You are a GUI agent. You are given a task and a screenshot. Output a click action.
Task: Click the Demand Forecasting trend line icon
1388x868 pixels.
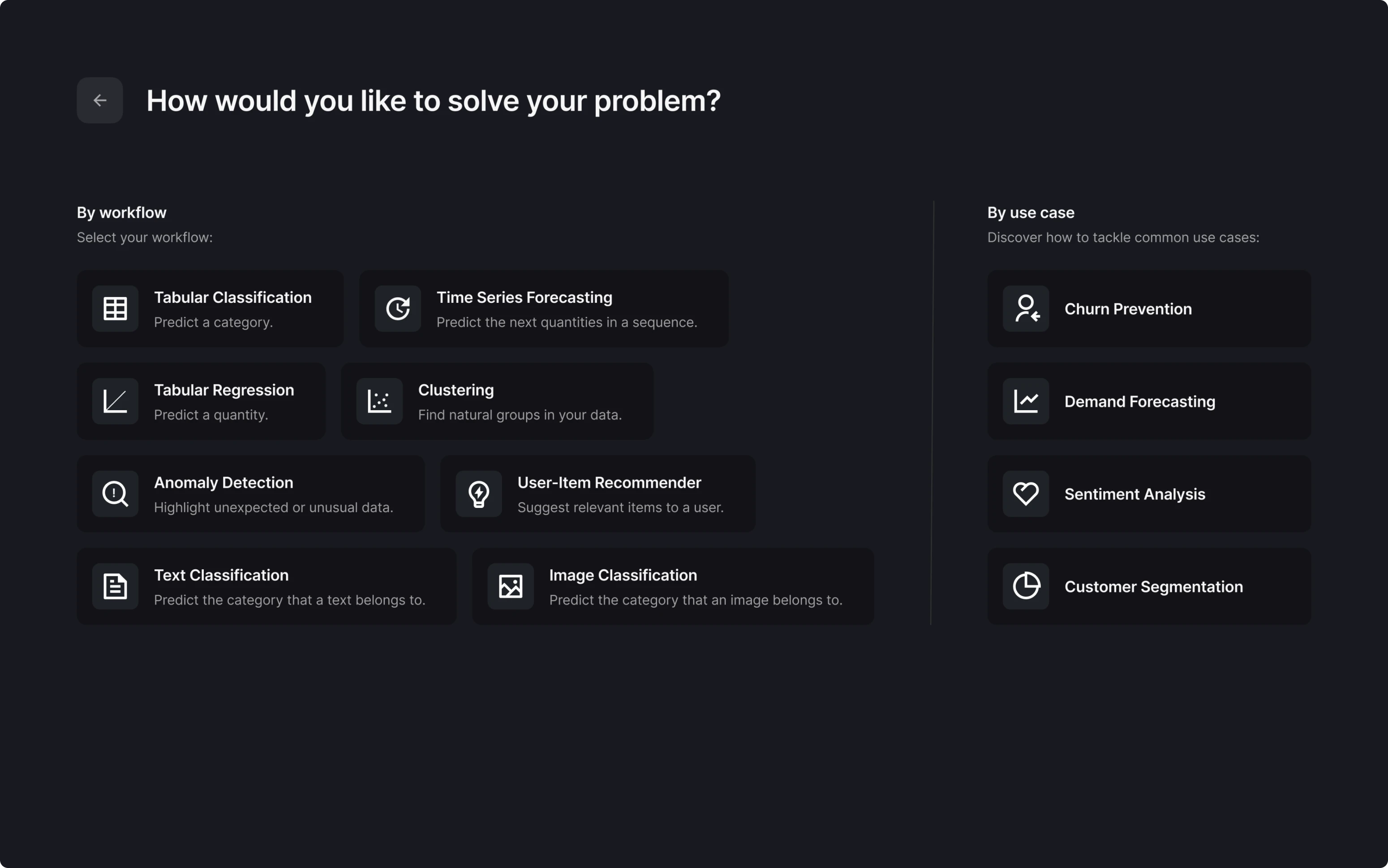(1026, 401)
